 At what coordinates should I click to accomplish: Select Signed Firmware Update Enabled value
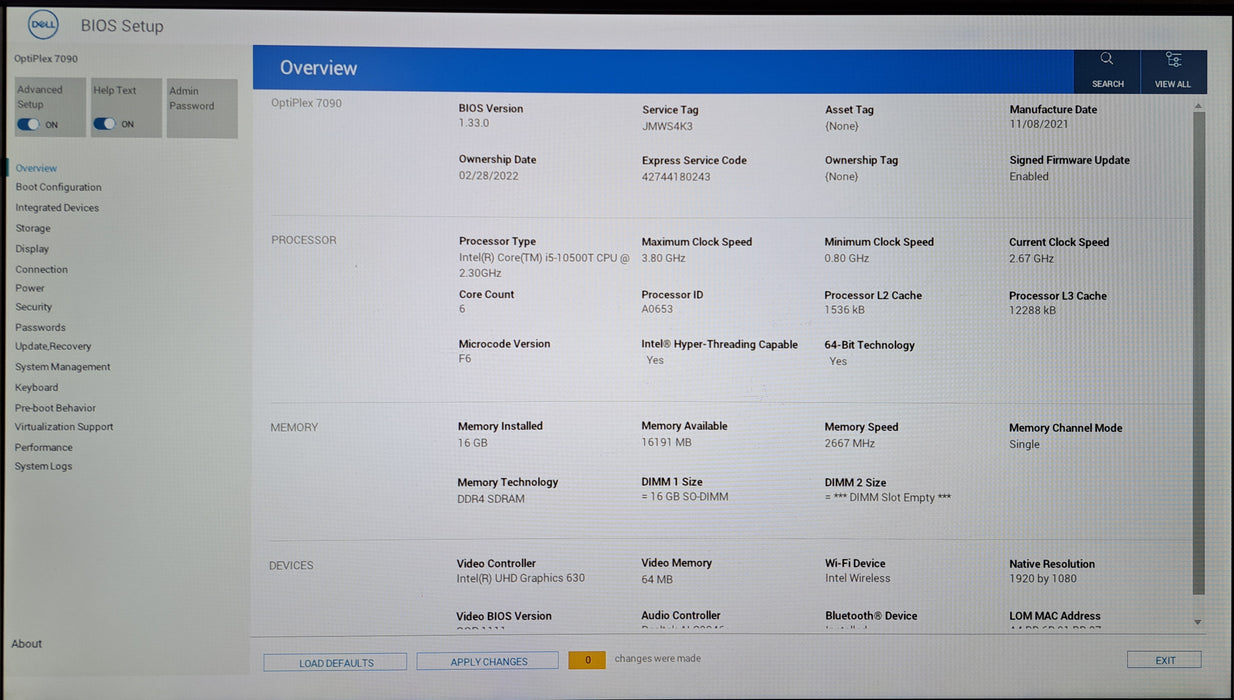tap(1029, 176)
